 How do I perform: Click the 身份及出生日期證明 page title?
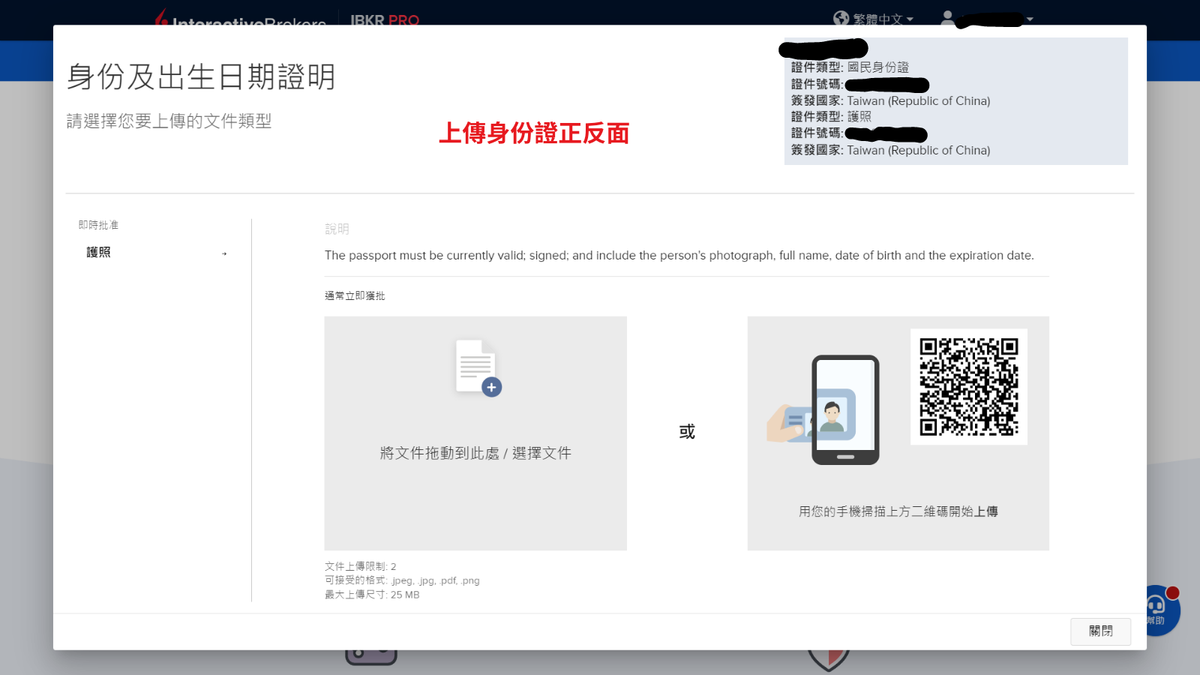(200, 76)
